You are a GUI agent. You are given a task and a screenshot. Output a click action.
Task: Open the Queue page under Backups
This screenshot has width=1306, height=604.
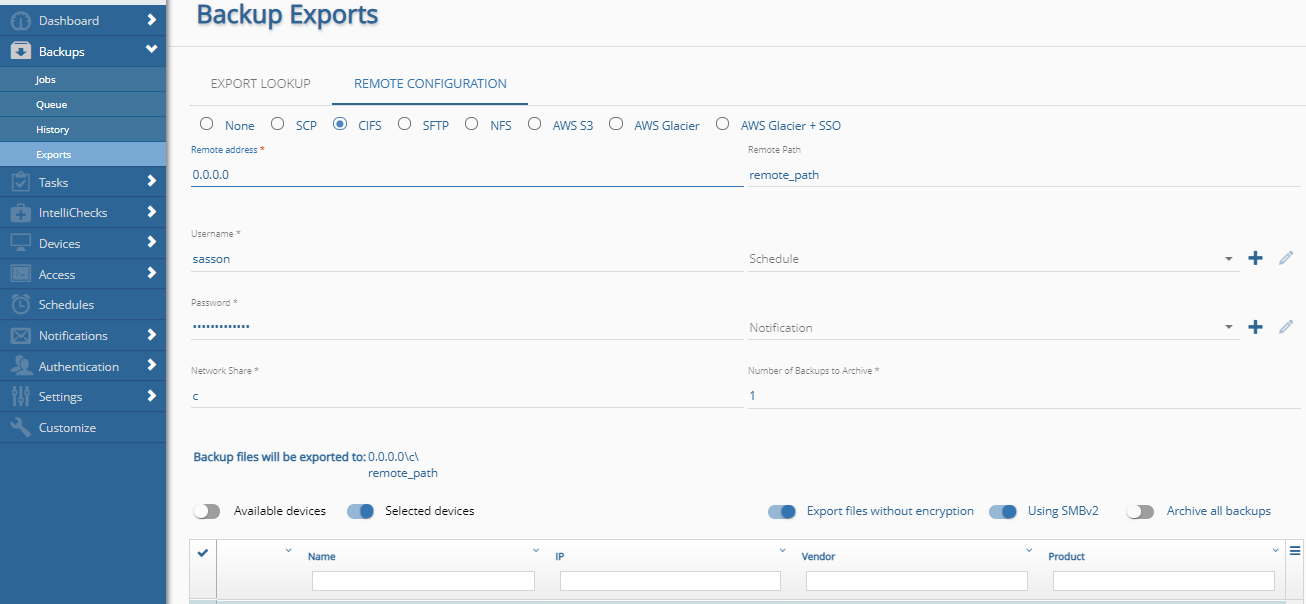51,105
